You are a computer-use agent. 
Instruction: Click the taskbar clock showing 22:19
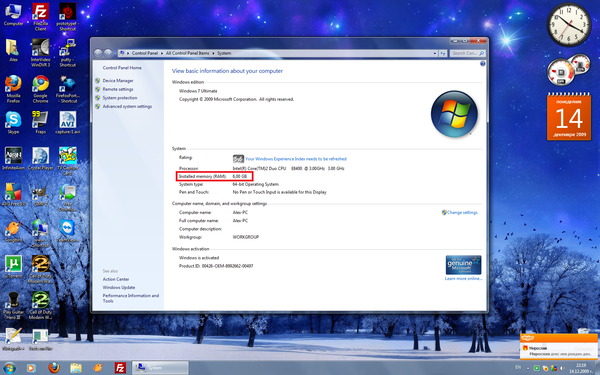pos(580,368)
